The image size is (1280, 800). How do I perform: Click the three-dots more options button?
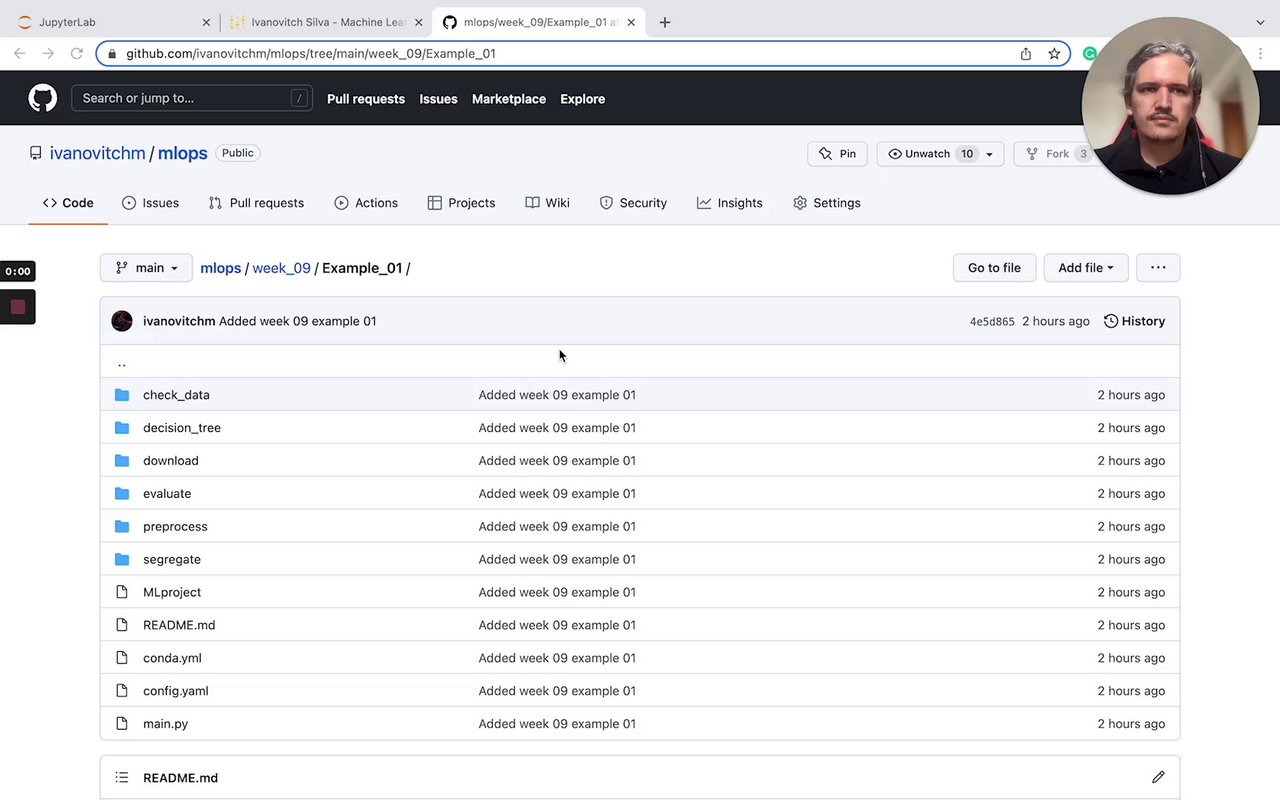point(1158,267)
